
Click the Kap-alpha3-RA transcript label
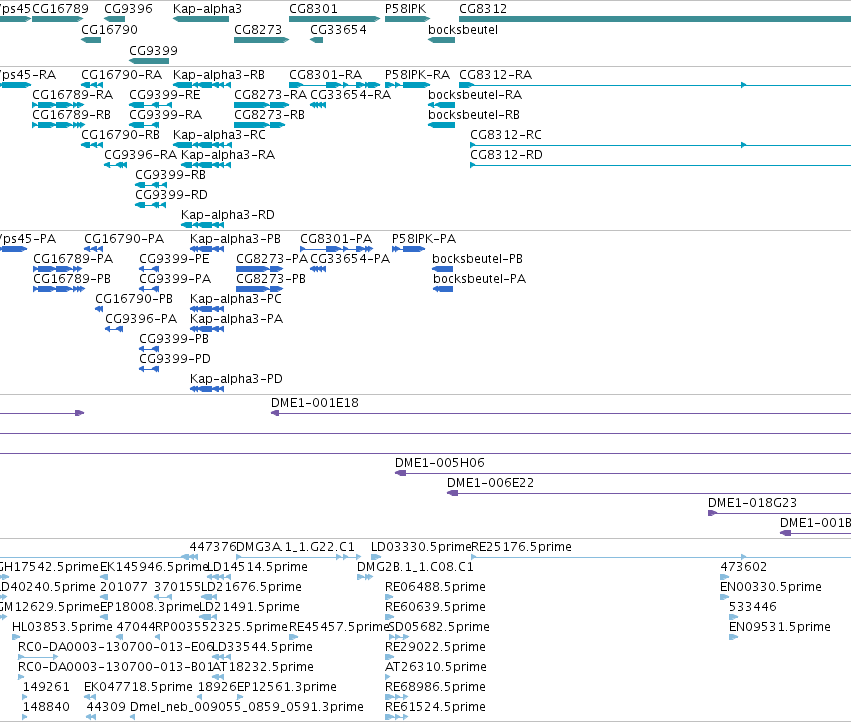click(228, 155)
